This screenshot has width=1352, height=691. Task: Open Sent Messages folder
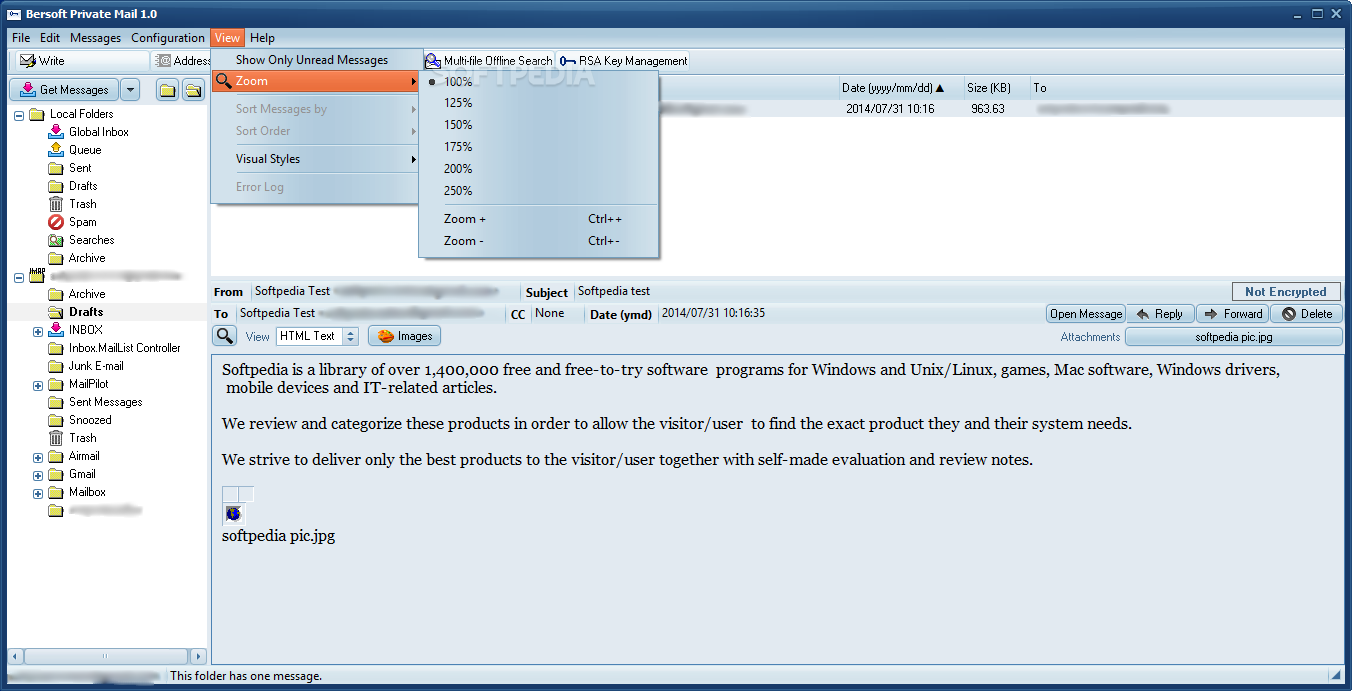[x=105, y=402]
